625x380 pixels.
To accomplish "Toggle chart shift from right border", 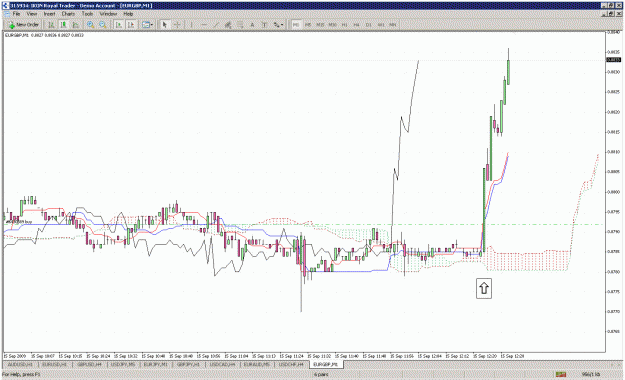I will click(x=131, y=25).
